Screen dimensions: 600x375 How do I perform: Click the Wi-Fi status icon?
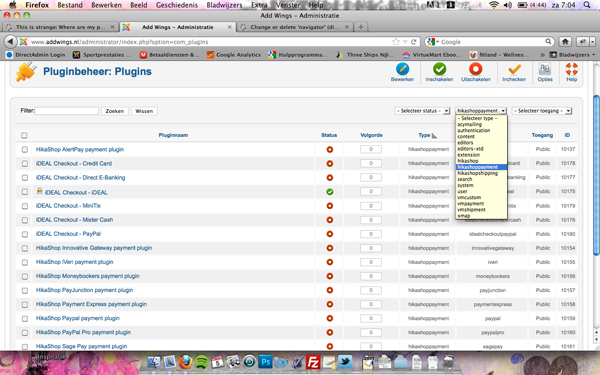494,5
